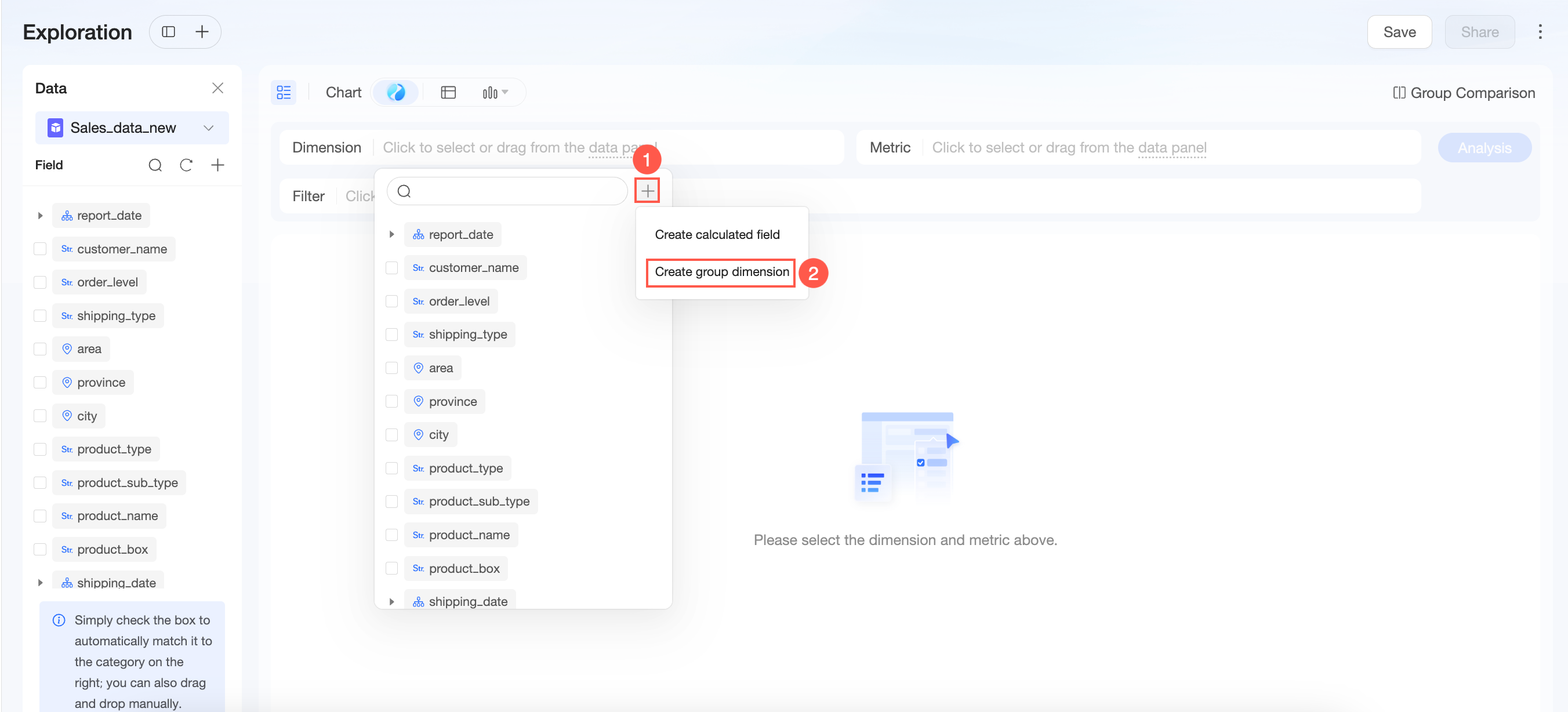Open the Sales_data_new dataset dropdown
The image size is (1568, 712).
(x=132, y=128)
